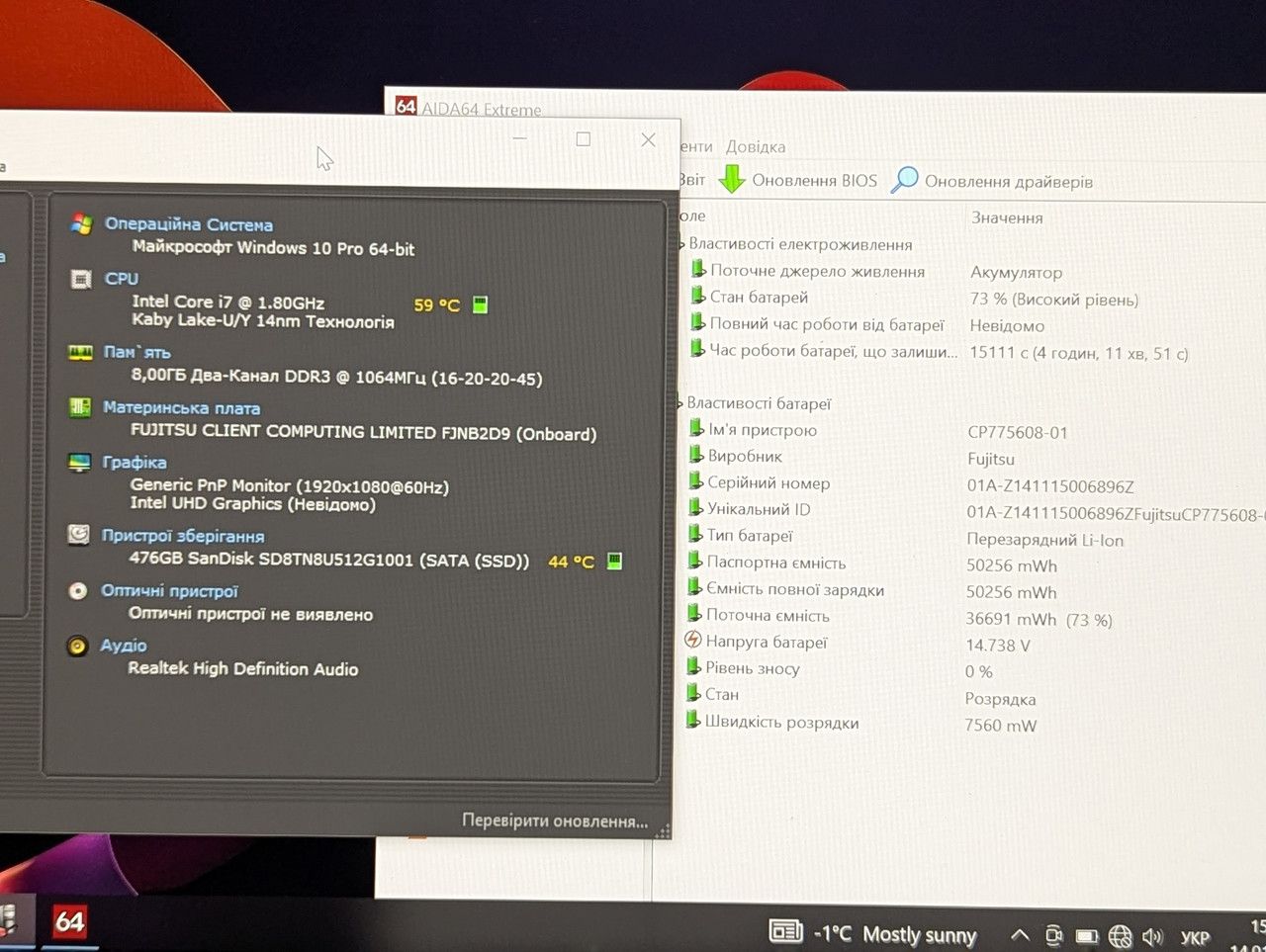The height and width of the screenshot is (952, 1266).
Task: Select the Унікальний ID row label
Action: coord(759,509)
